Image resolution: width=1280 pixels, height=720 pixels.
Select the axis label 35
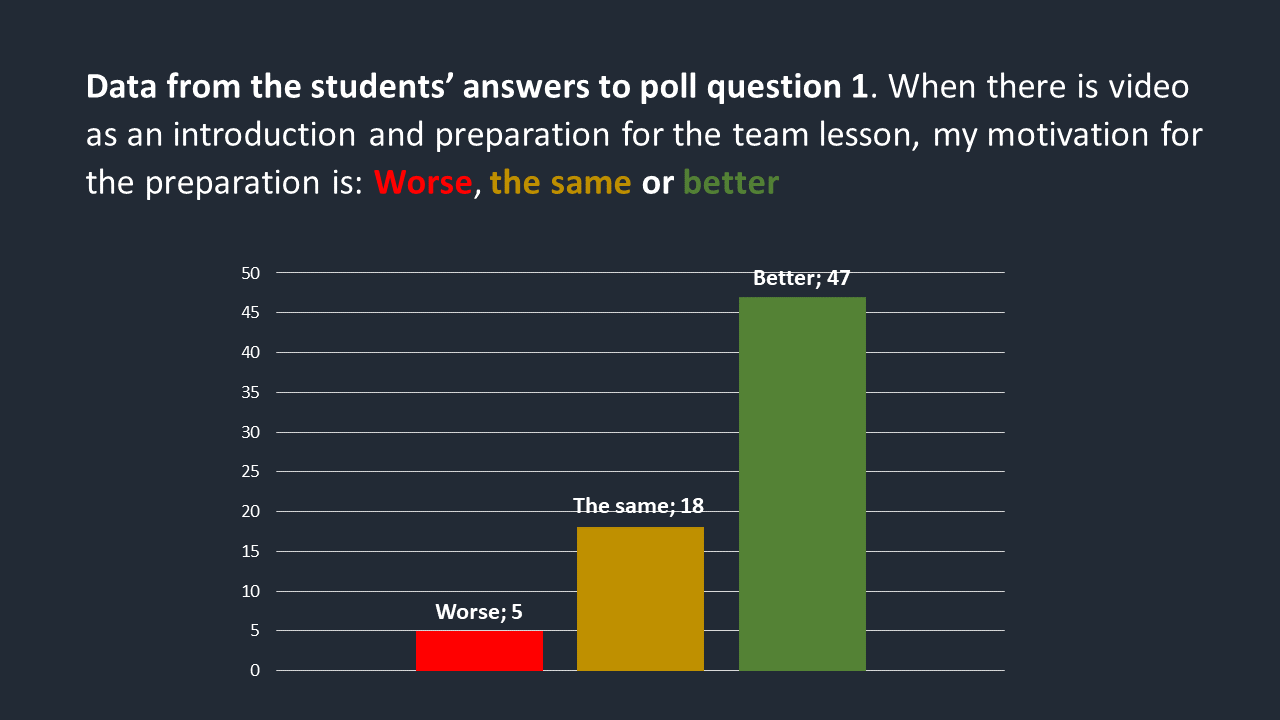click(x=250, y=392)
